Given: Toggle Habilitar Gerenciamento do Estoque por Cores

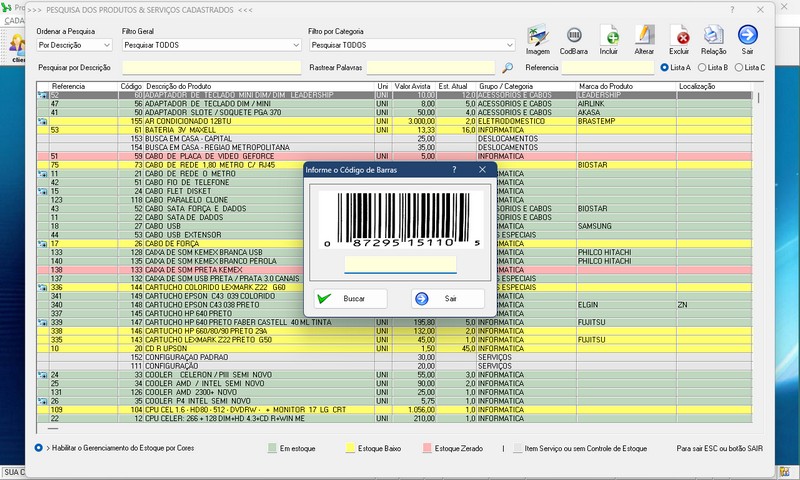Looking at the screenshot, I should coord(38,448).
